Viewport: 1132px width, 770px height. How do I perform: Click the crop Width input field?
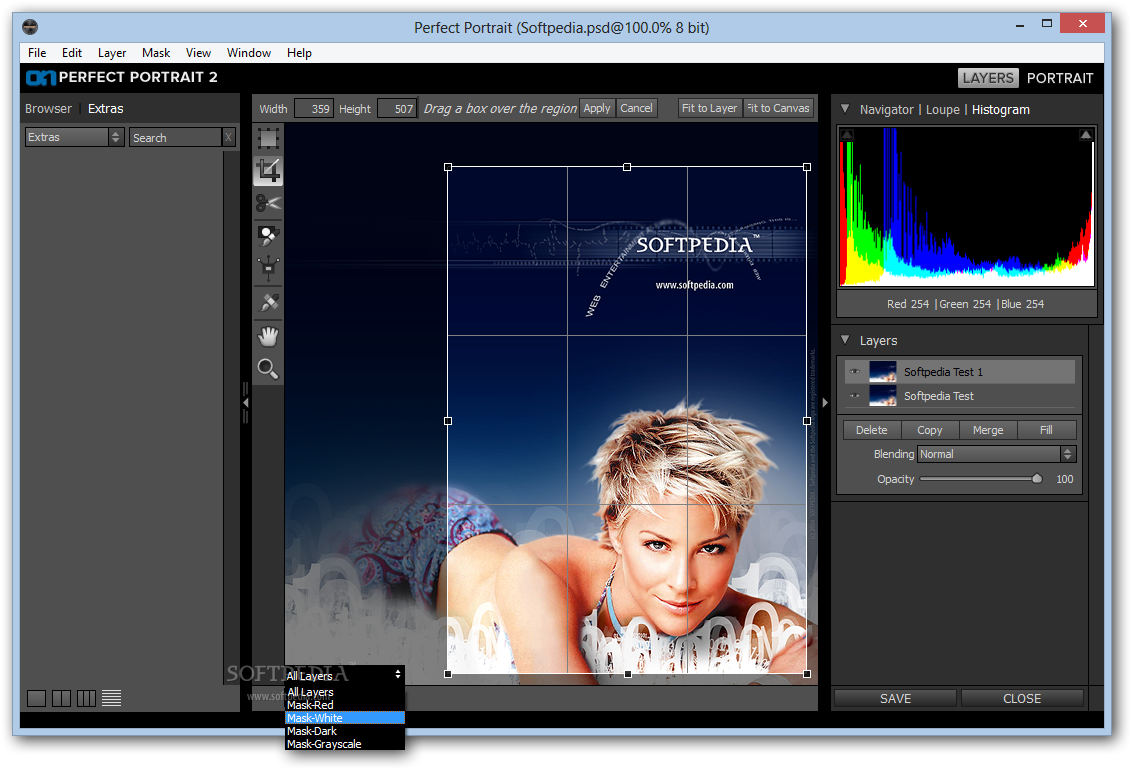[313, 109]
